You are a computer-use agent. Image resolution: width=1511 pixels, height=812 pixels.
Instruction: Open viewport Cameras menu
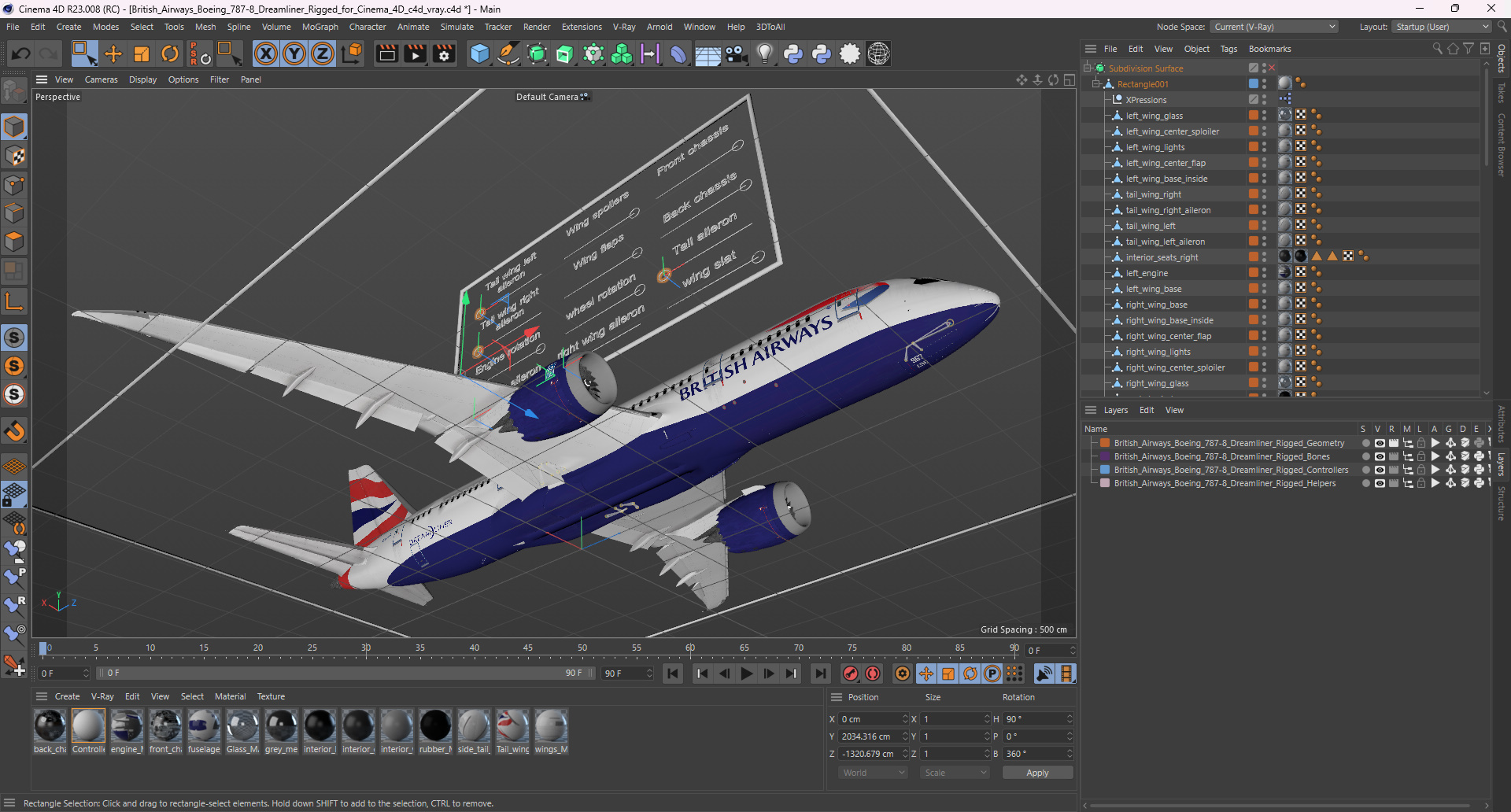[x=101, y=79]
